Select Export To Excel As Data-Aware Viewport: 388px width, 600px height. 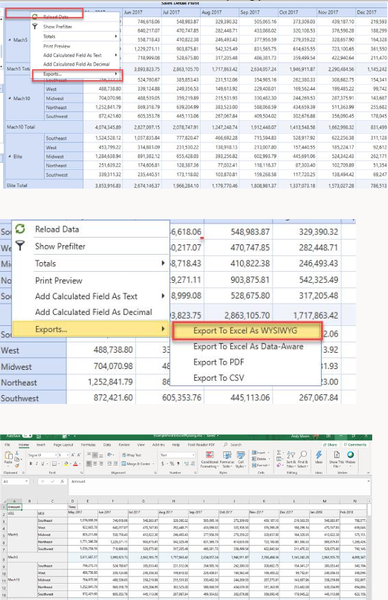pyautogui.click(x=248, y=346)
